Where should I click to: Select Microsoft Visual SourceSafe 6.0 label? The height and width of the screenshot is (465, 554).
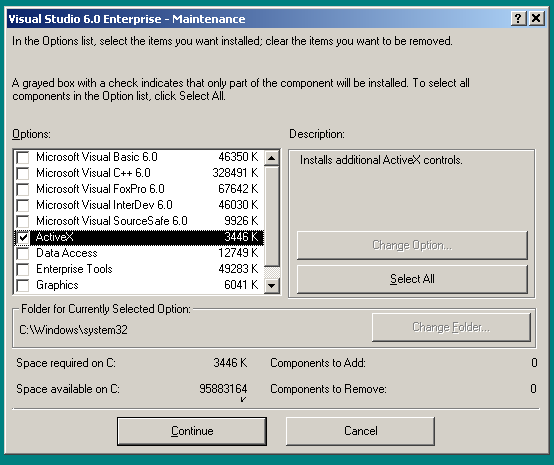tap(112, 221)
